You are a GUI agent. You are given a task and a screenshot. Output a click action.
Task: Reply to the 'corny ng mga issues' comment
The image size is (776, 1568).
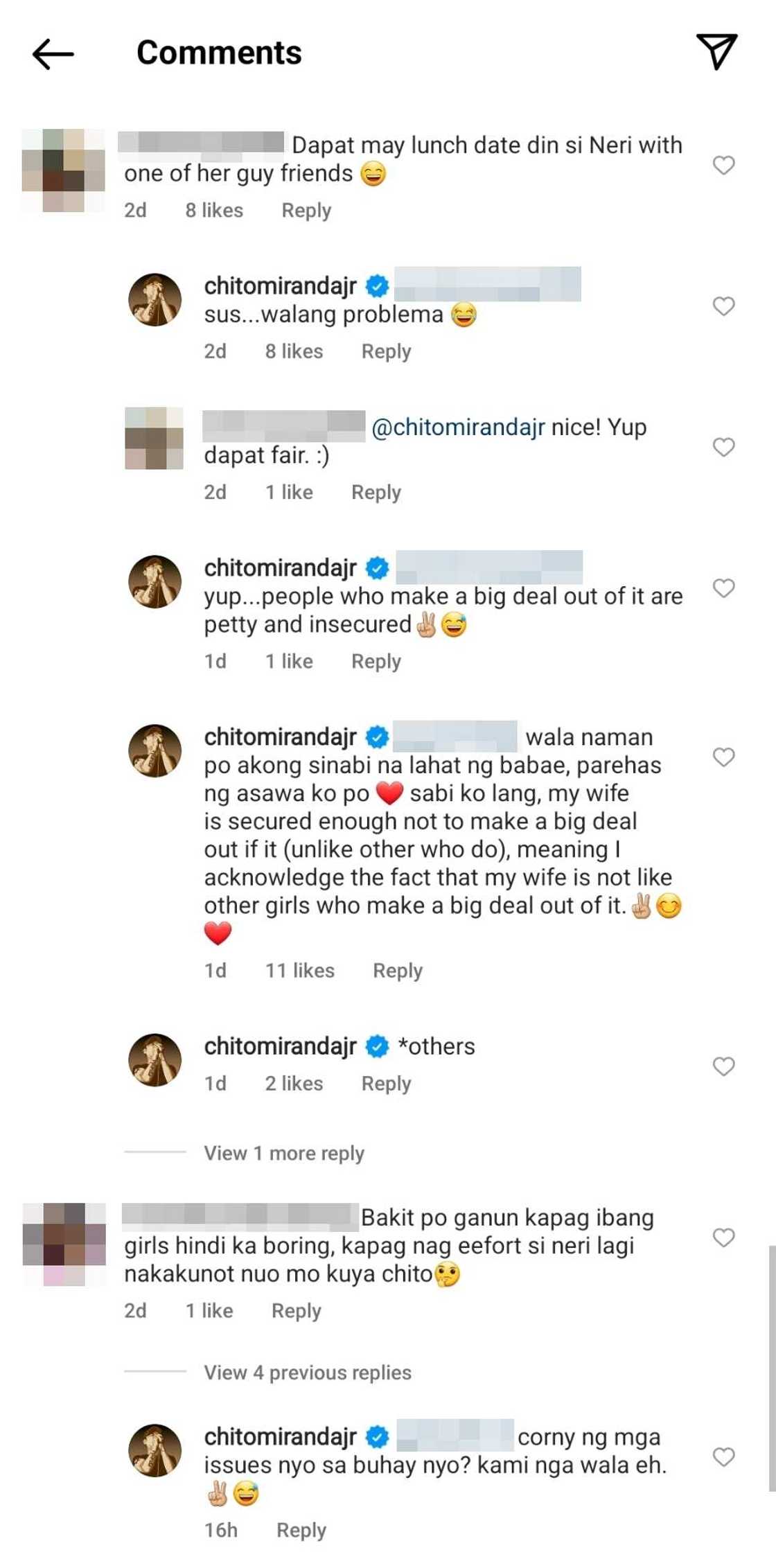pyautogui.click(x=301, y=1530)
